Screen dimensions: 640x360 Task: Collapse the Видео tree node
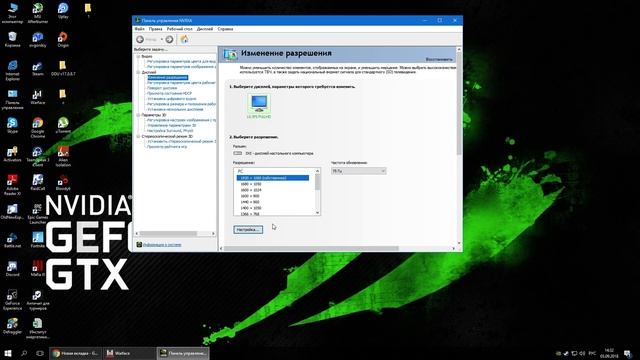click(x=138, y=56)
